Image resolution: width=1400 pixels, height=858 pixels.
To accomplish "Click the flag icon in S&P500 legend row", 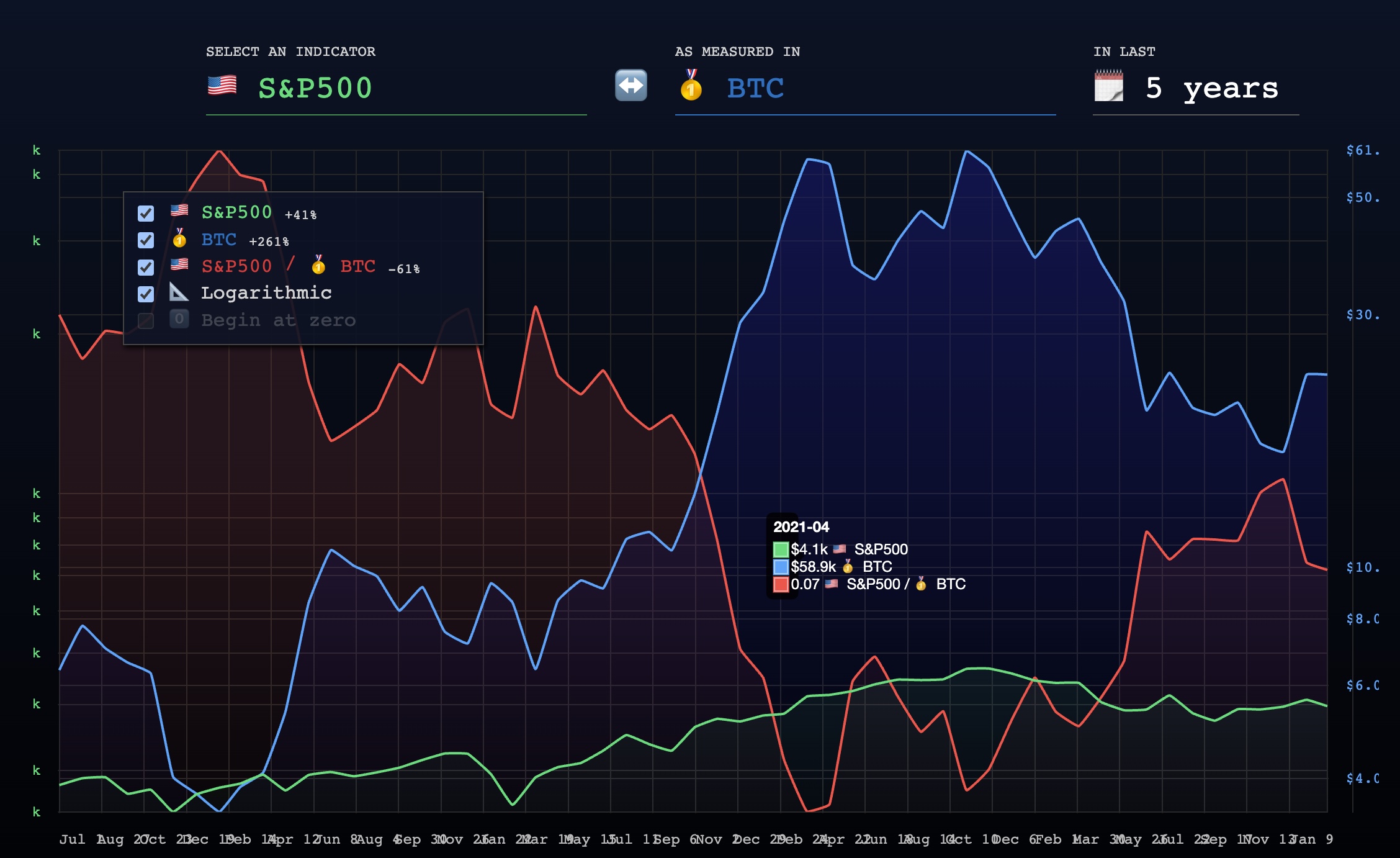I will pos(179,211).
